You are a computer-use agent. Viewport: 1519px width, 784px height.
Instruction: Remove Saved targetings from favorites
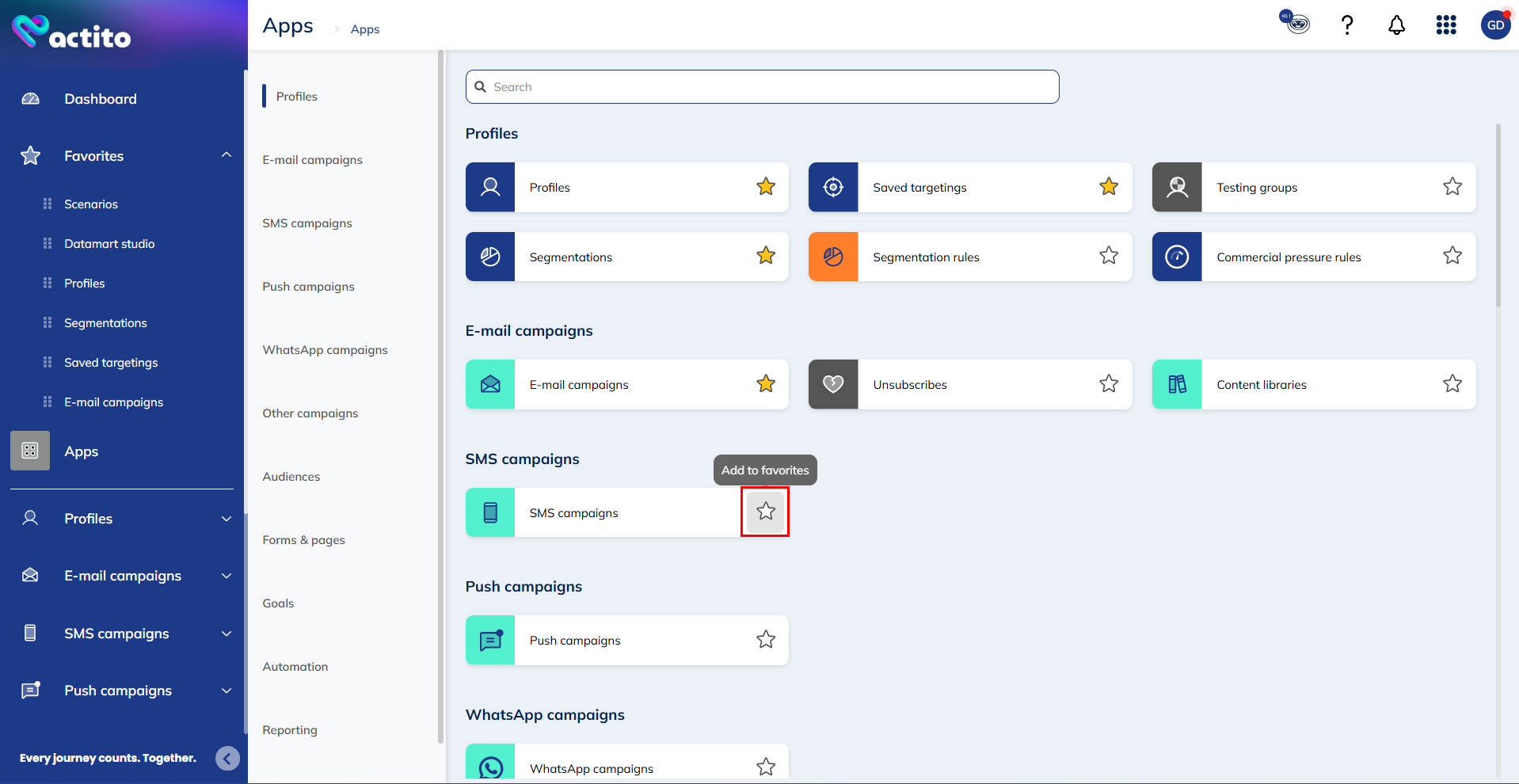(x=1109, y=187)
